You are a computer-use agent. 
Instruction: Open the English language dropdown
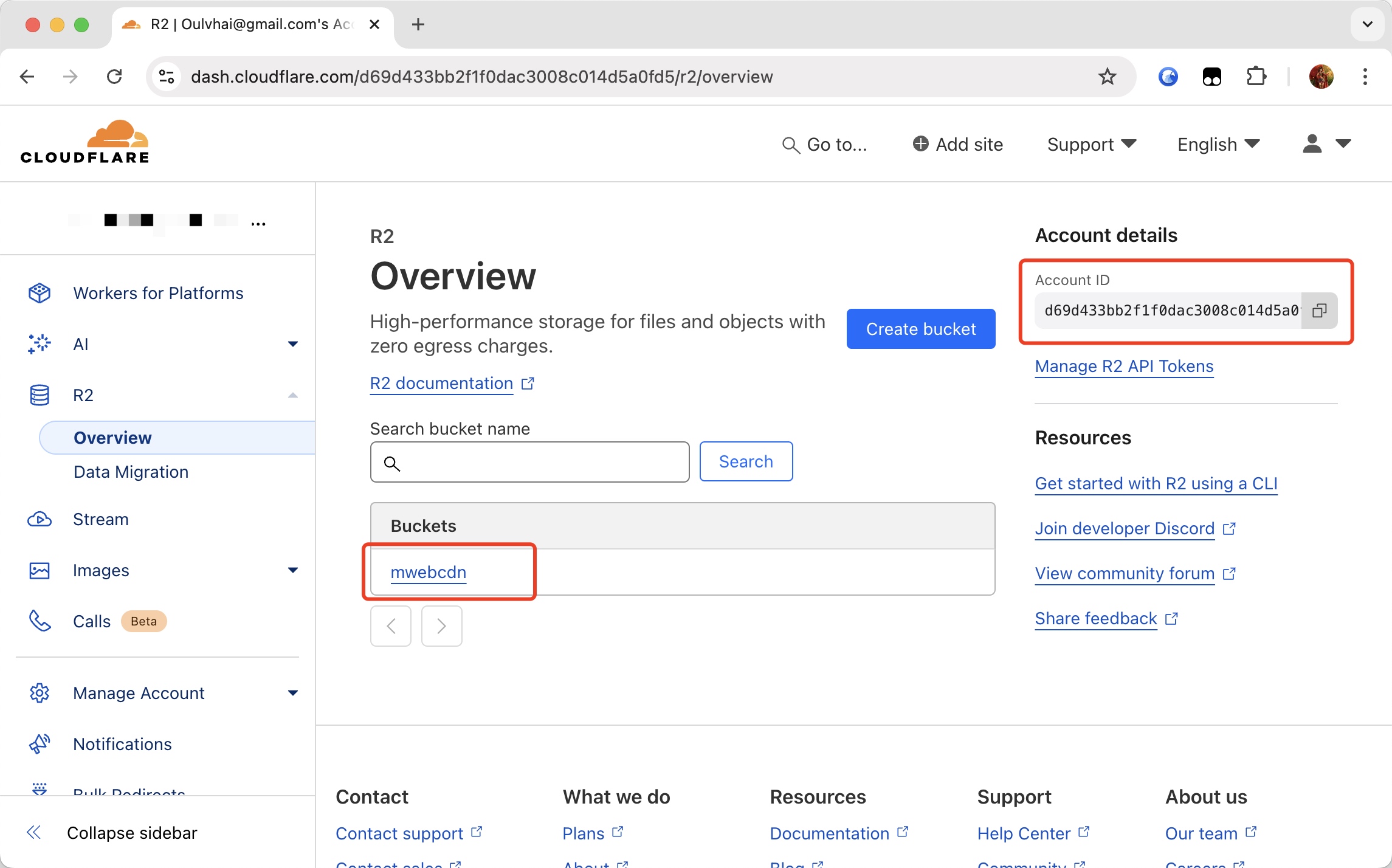(x=1218, y=144)
